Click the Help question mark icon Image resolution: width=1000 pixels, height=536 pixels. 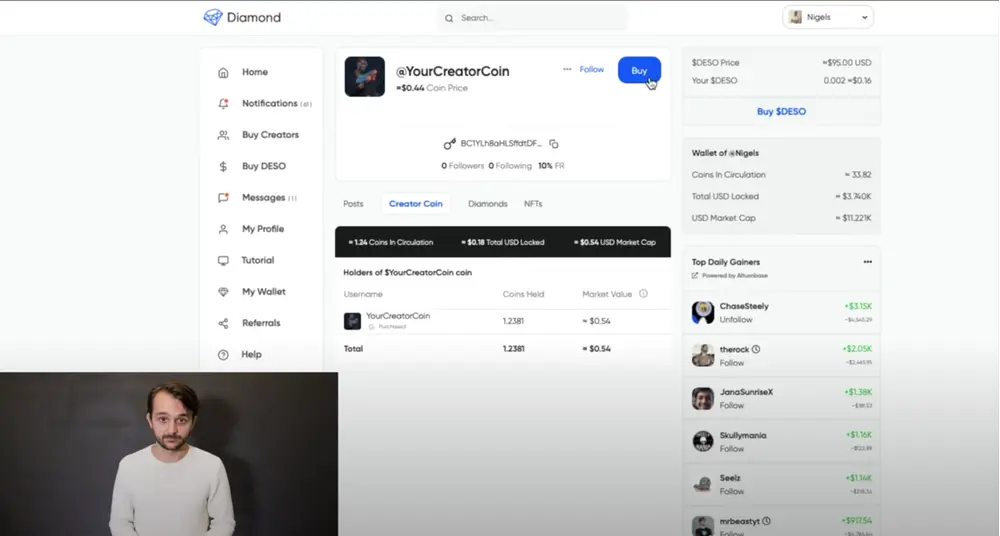pyautogui.click(x=223, y=354)
